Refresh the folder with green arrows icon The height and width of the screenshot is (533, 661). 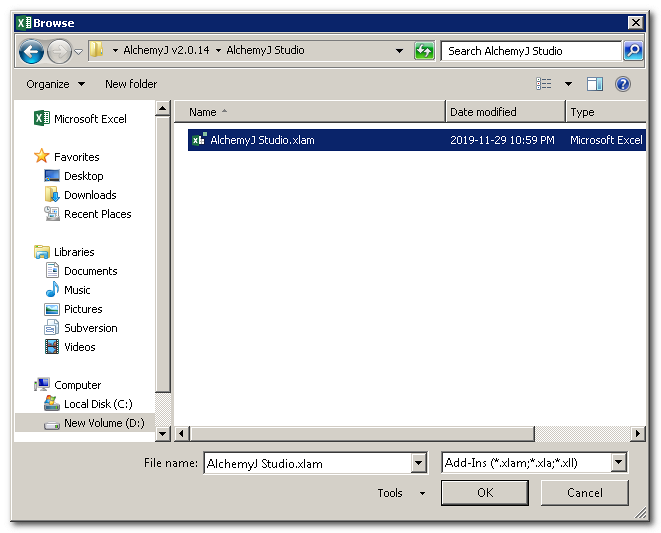[x=424, y=51]
